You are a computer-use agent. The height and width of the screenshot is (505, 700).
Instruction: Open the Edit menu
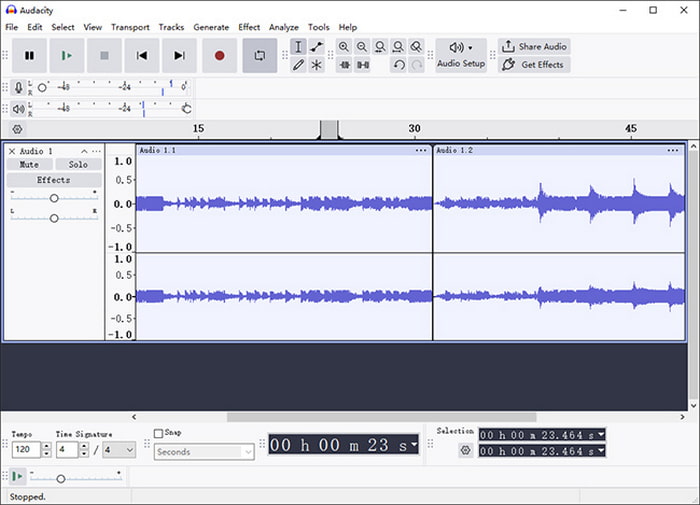point(34,27)
